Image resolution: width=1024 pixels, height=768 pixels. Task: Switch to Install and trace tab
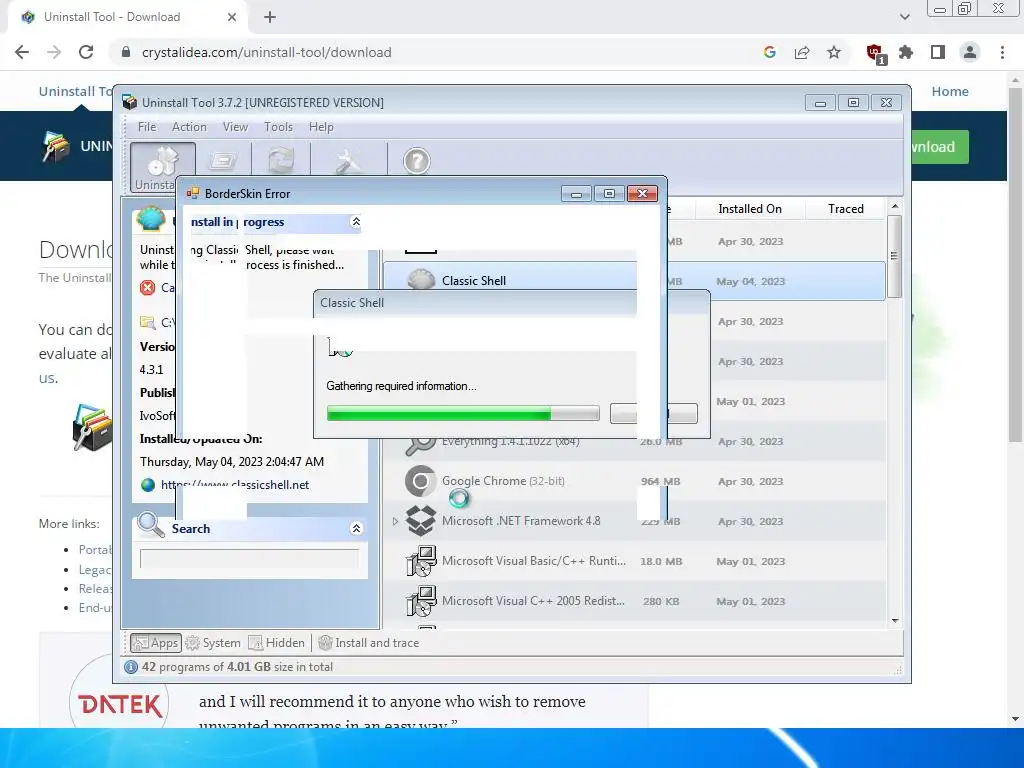tap(369, 643)
